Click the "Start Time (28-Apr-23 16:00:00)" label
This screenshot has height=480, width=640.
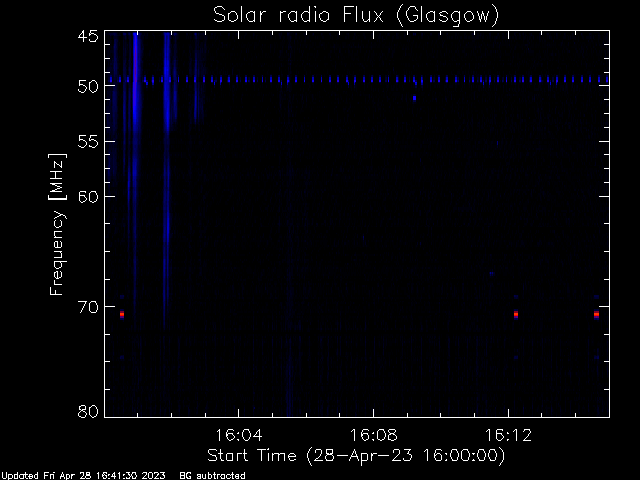tap(356, 456)
